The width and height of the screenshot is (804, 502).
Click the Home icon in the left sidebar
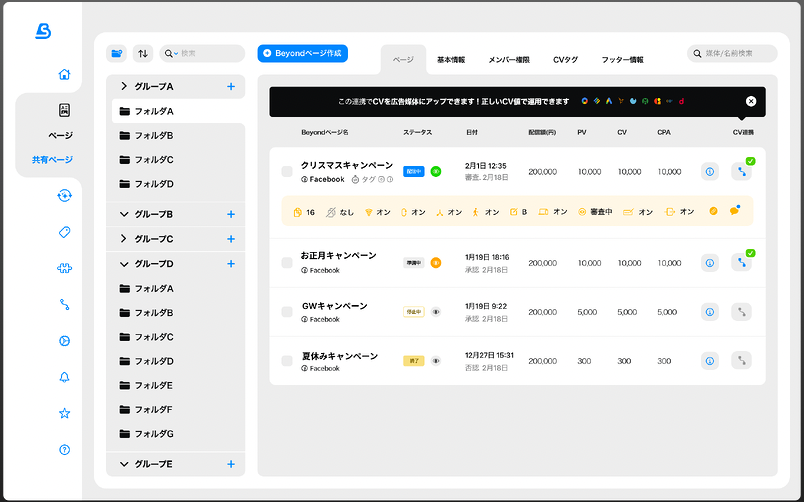[65, 74]
